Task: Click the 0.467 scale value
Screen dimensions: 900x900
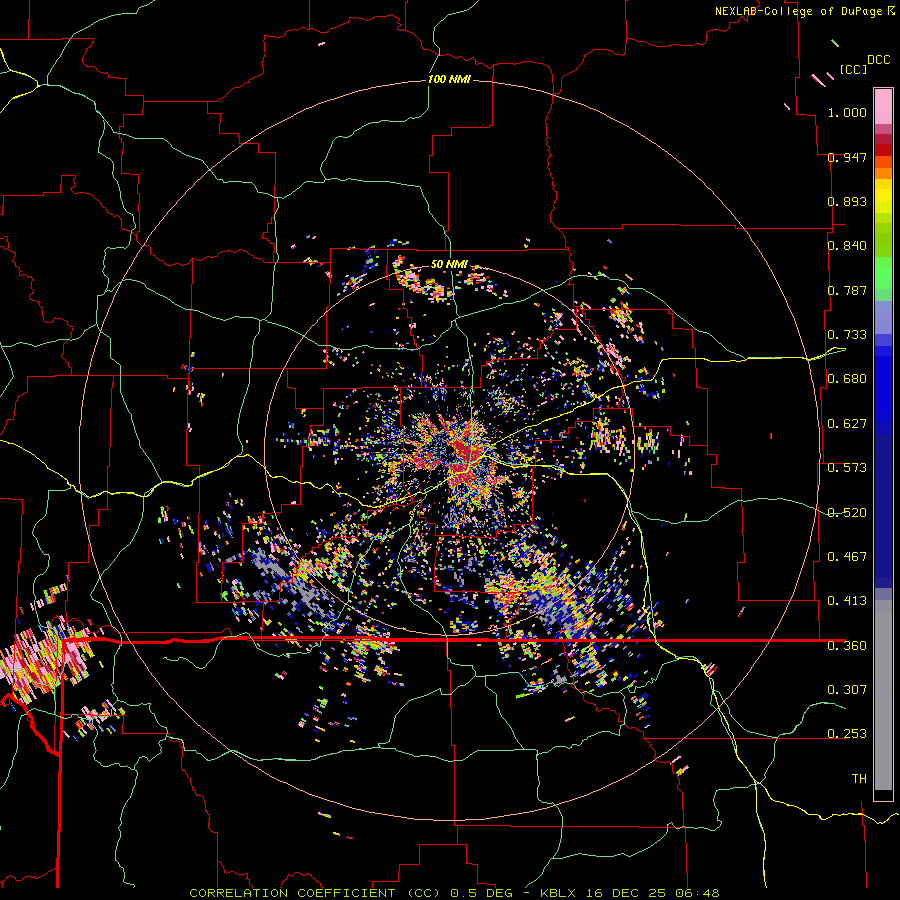Action: 847,557
